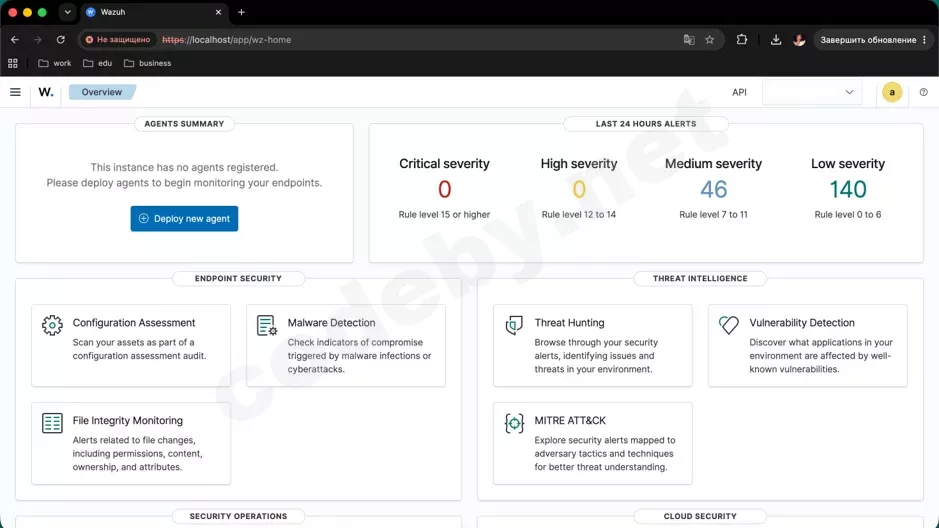Click the API label in header
The image size is (939, 528).
click(x=739, y=92)
